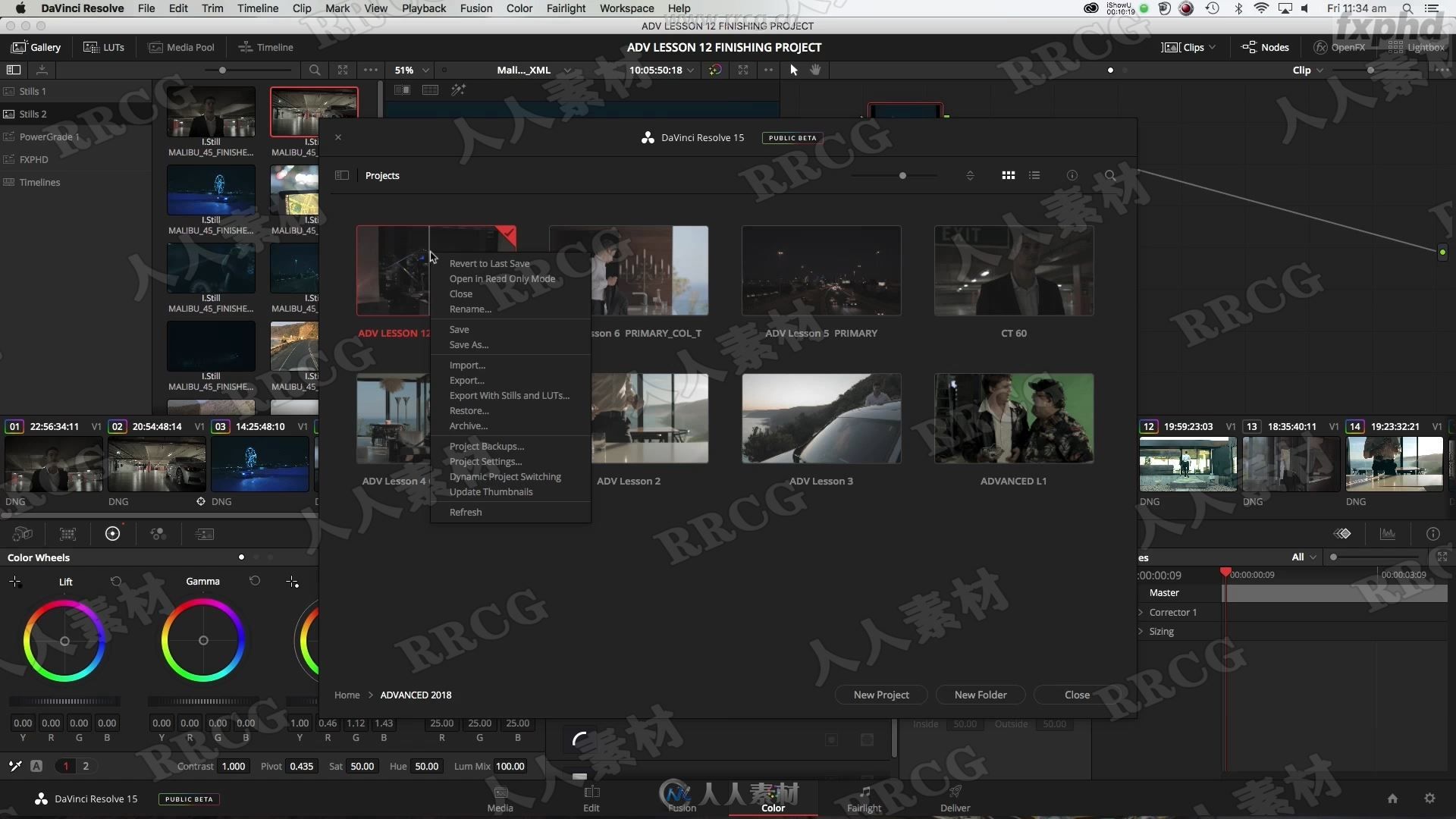Open Project Settings gear icon

[1429, 799]
